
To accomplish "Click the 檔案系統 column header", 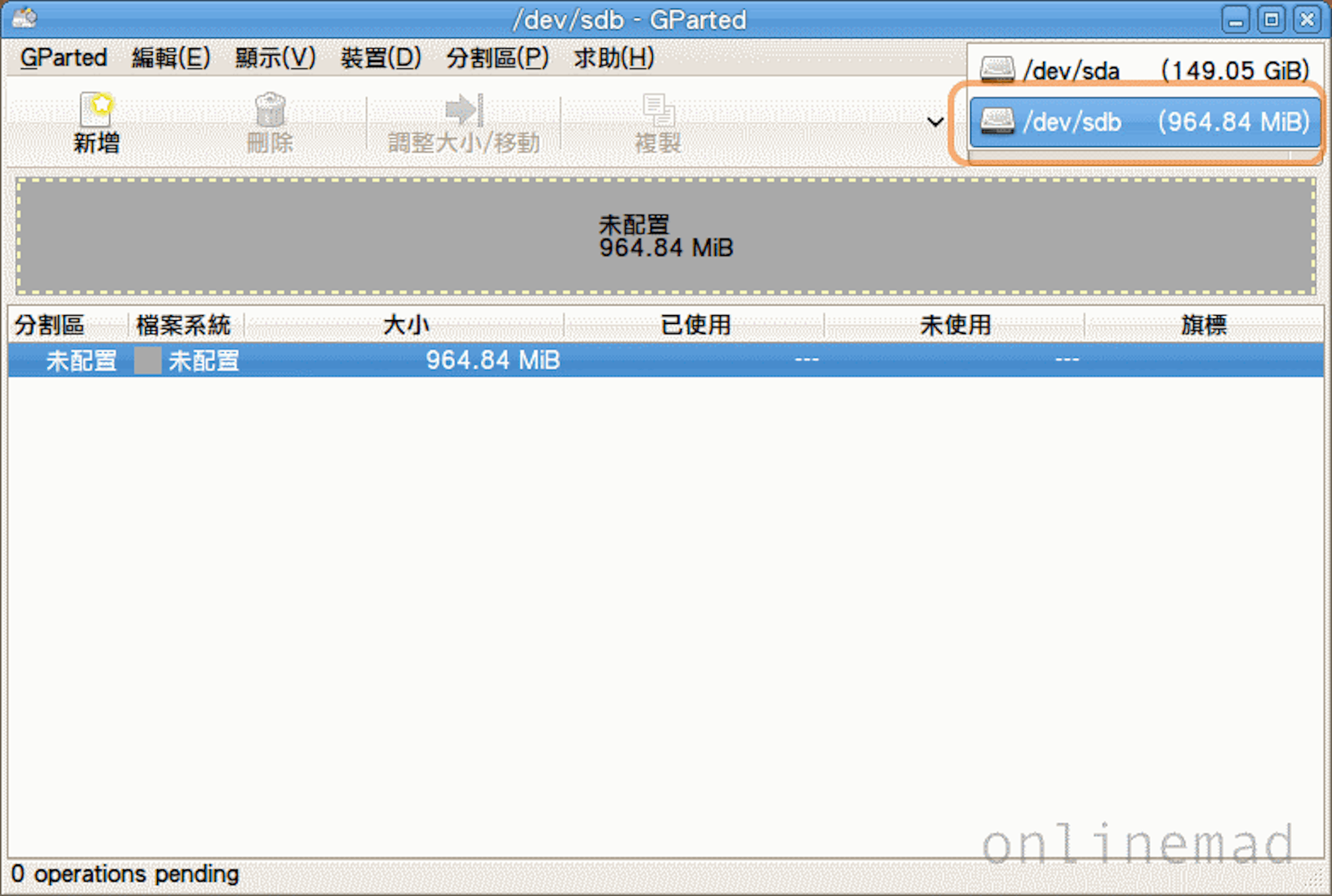I will click(185, 325).
